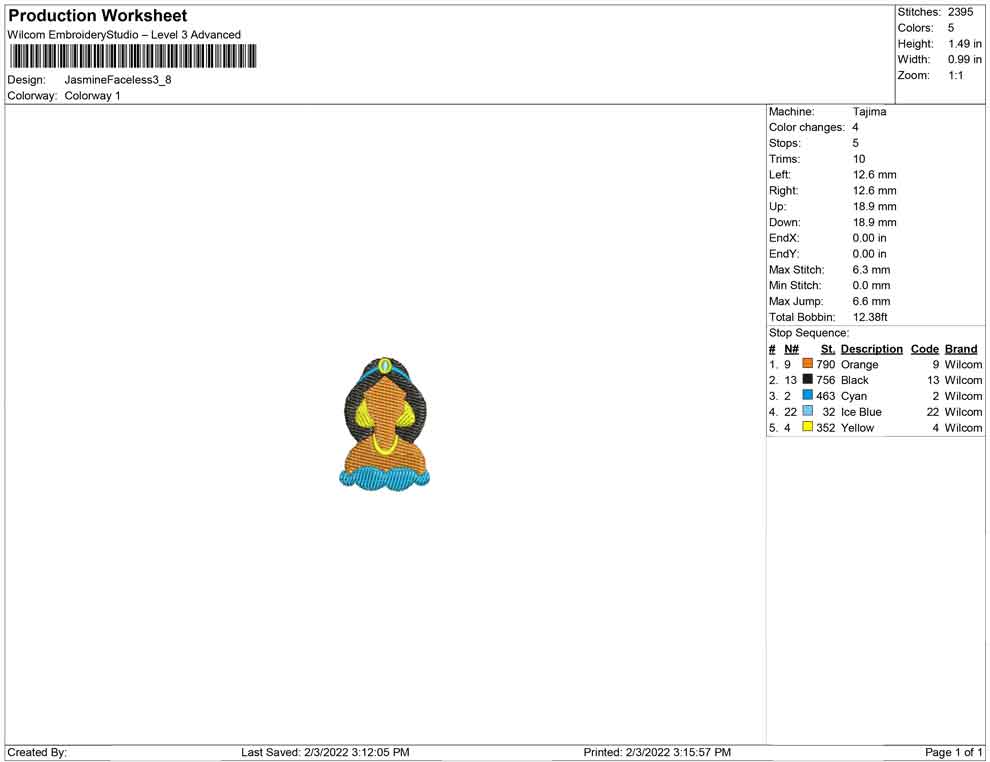Viewport: 990px width, 762px height.
Task: Click the Brand column header
Action: (x=961, y=349)
